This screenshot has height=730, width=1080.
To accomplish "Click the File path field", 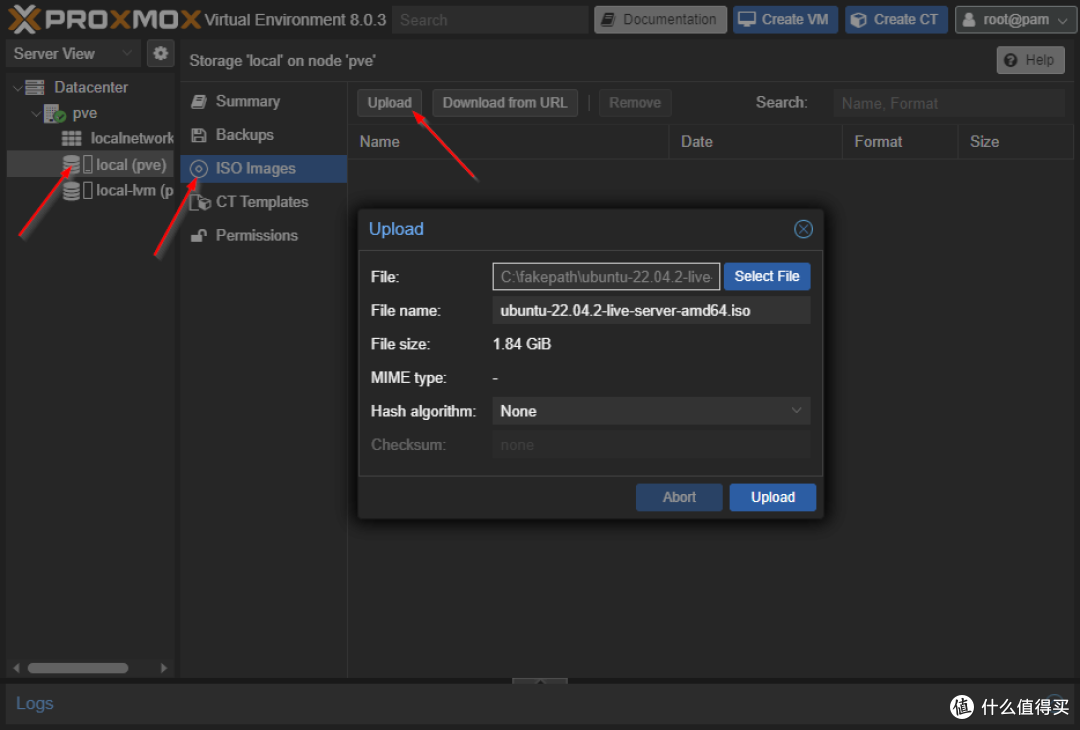I will (x=606, y=276).
